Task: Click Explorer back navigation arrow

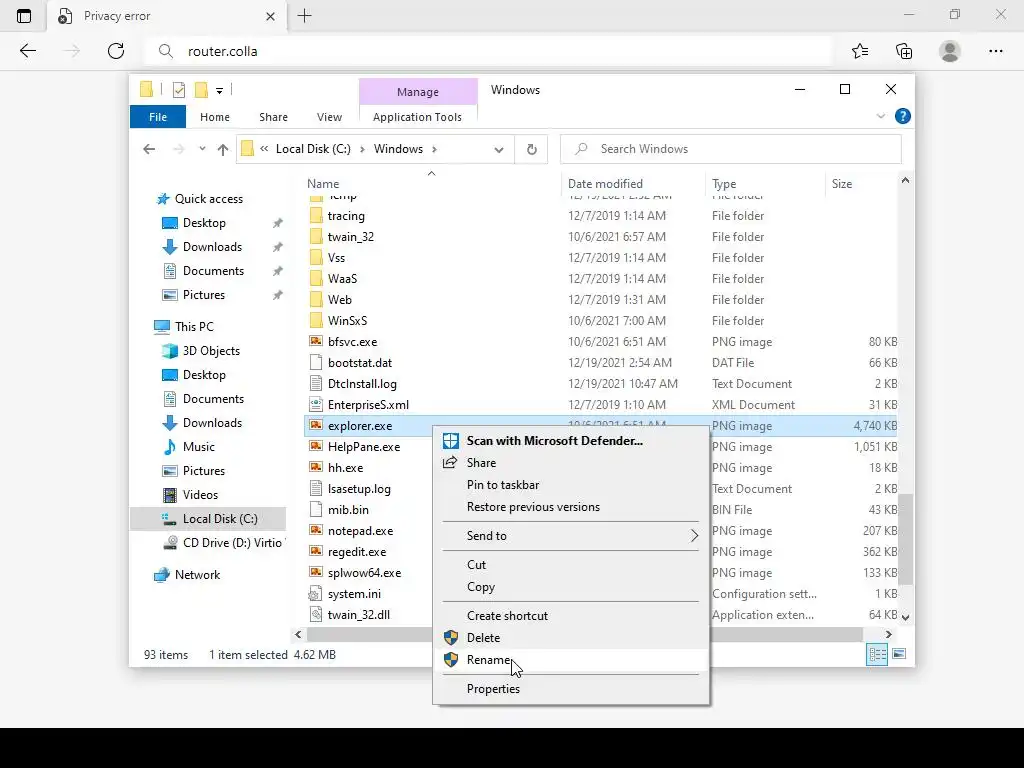Action: pyautogui.click(x=149, y=149)
